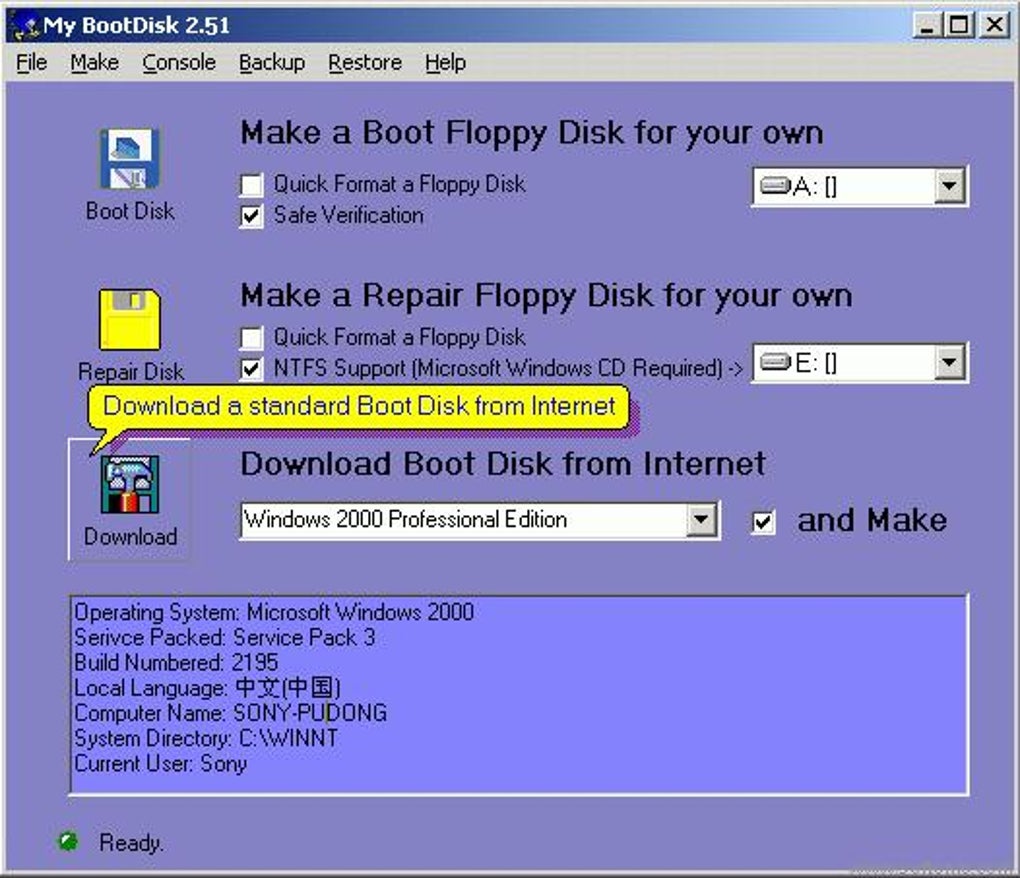
Task: Open the Backup menu
Action: point(272,62)
